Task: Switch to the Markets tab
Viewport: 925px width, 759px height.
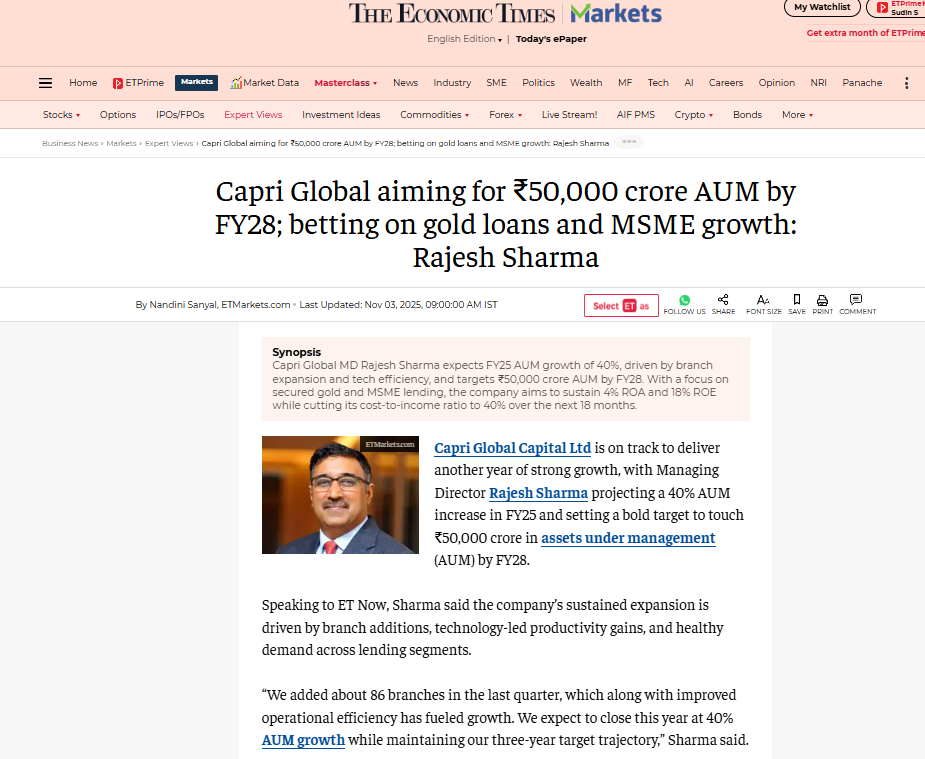Action: (196, 82)
